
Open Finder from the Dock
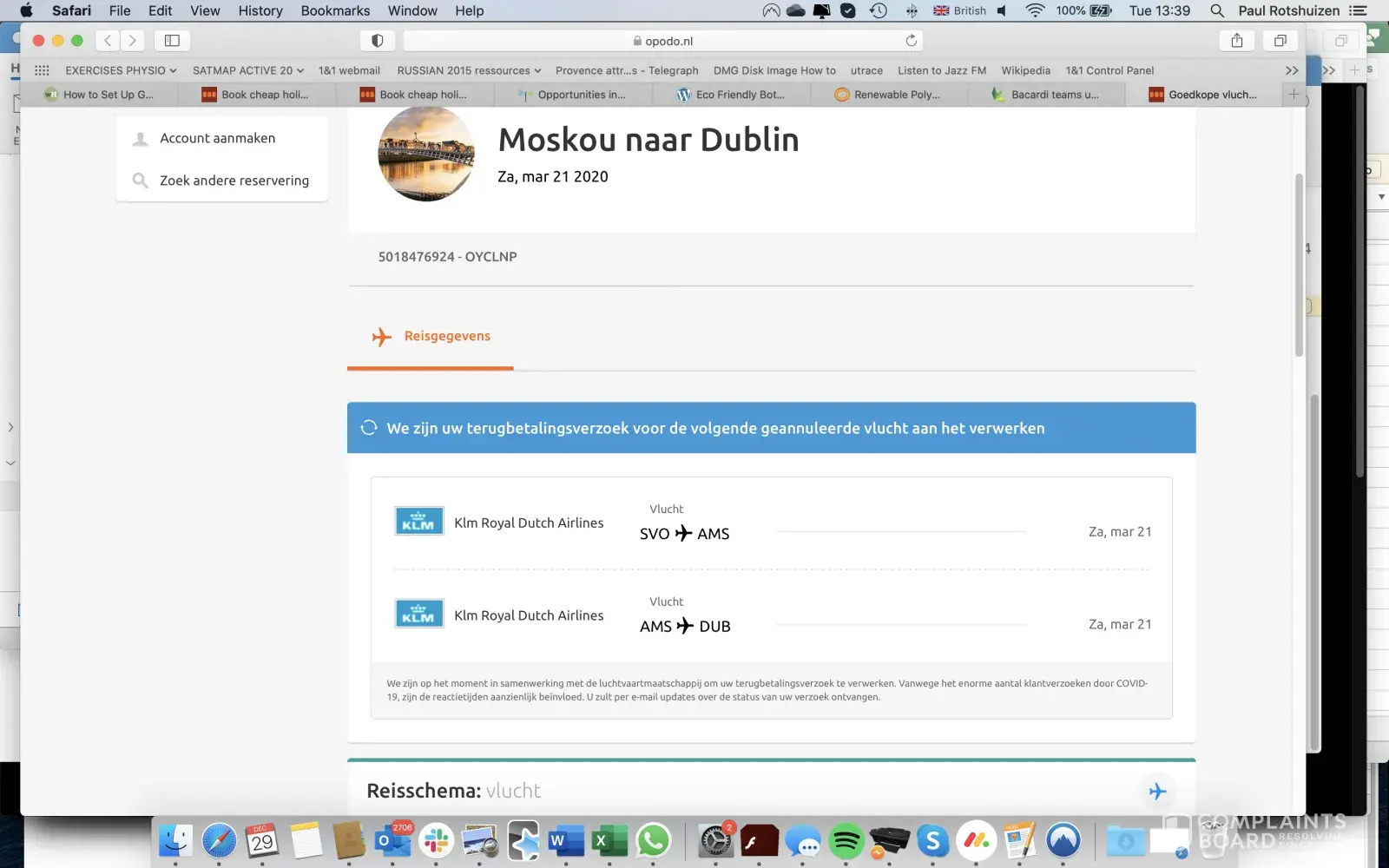pyautogui.click(x=175, y=840)
